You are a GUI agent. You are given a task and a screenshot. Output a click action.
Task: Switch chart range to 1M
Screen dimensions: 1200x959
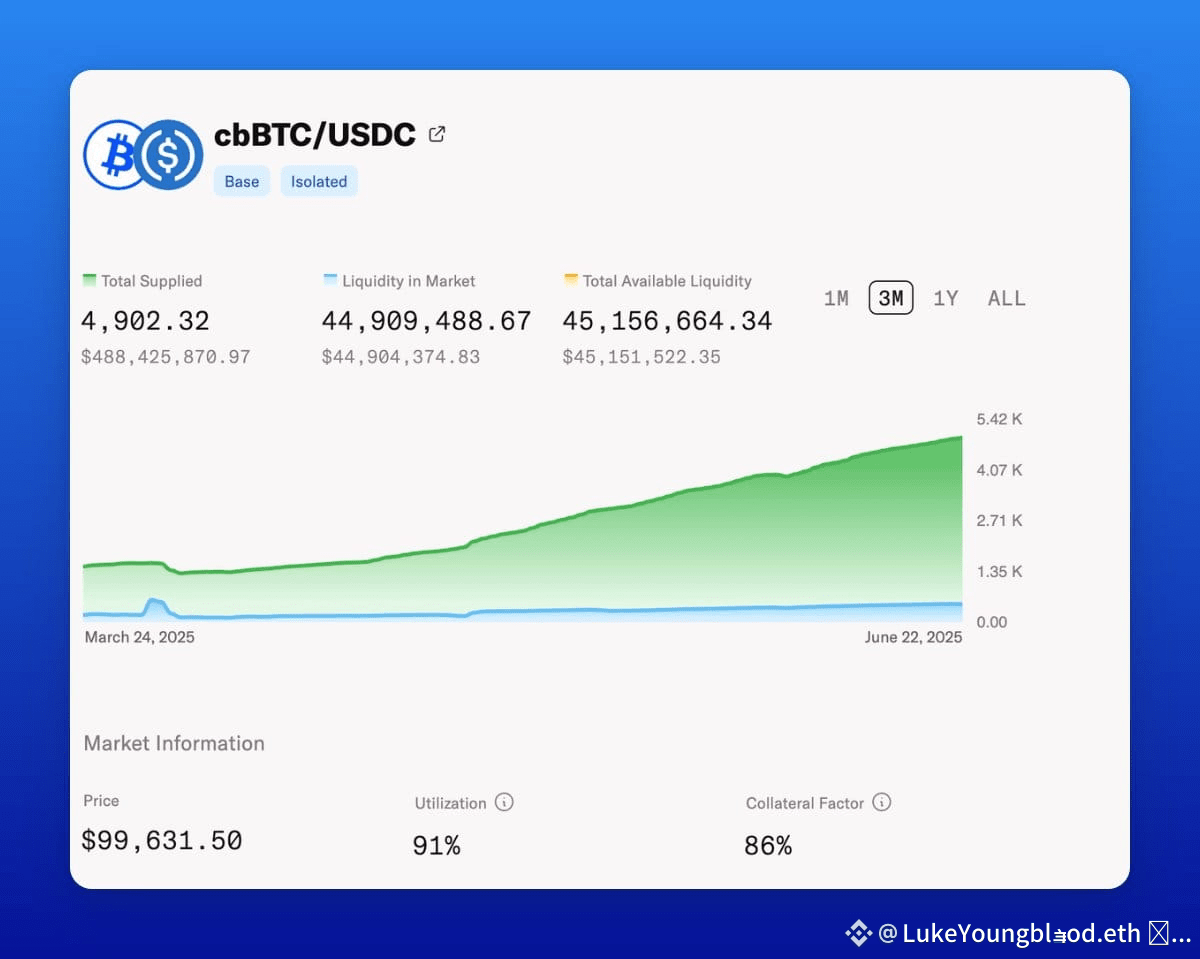tap(836, 298)
